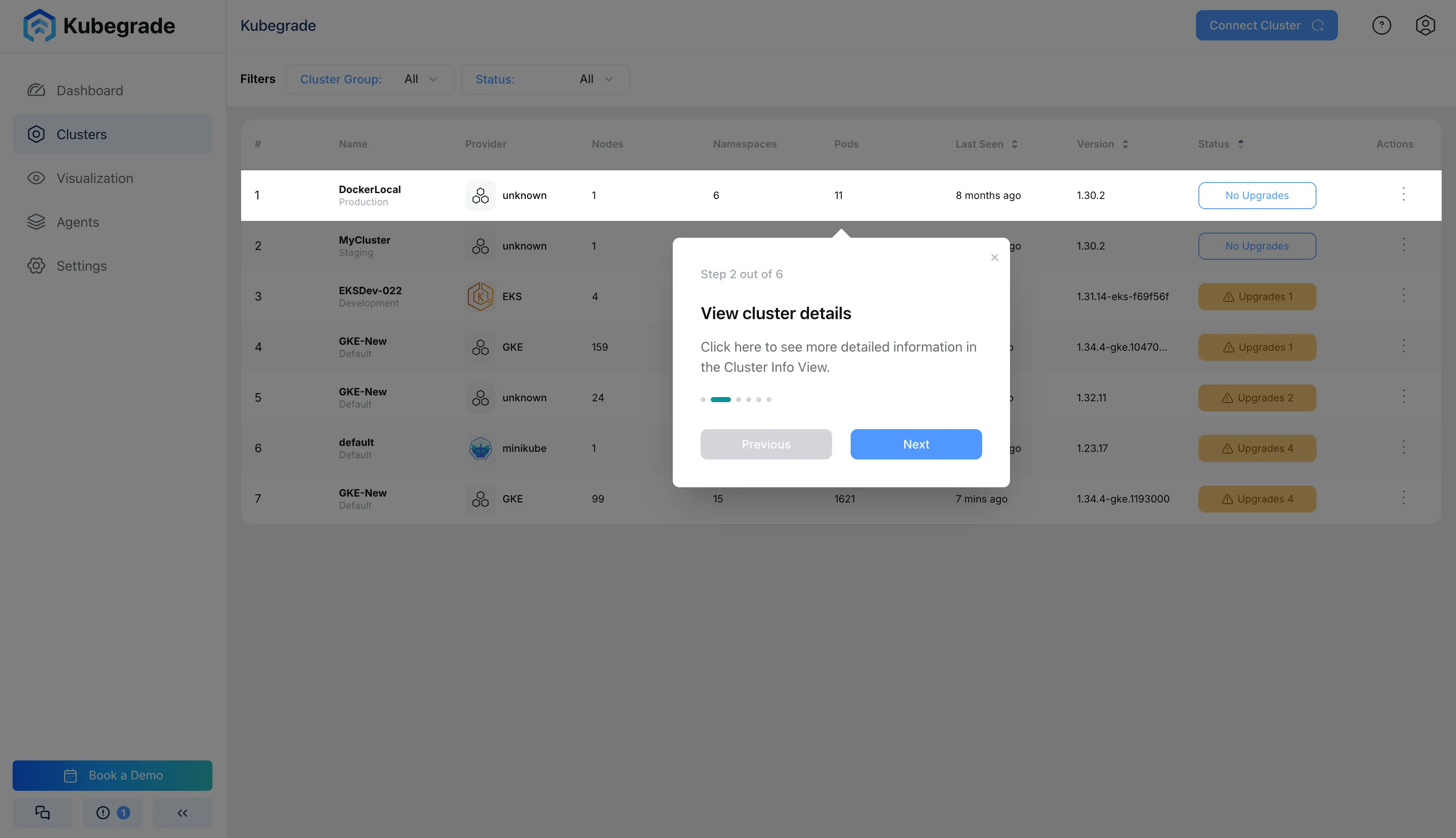Open the Status filter dropdown

pyautogui.click(x=544, y=79)
